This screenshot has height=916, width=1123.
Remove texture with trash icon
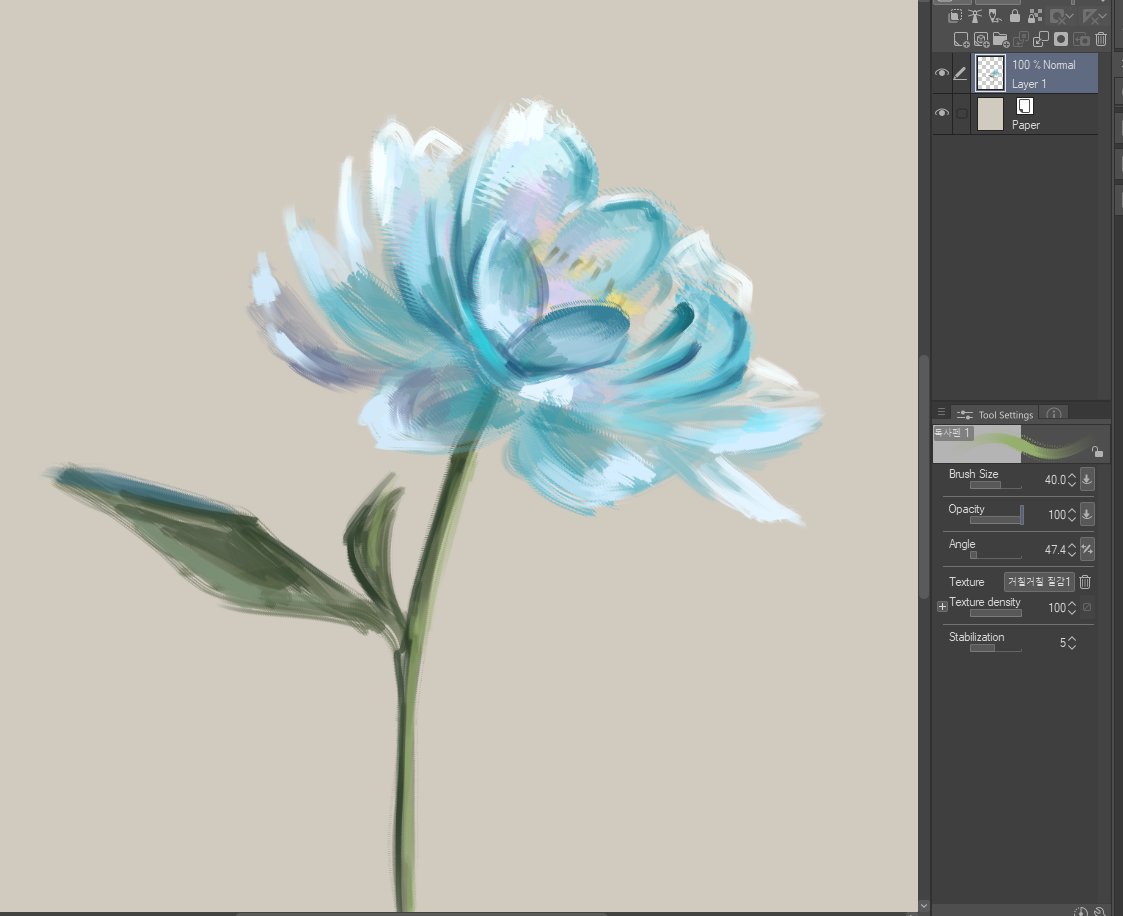point(1085,582)
